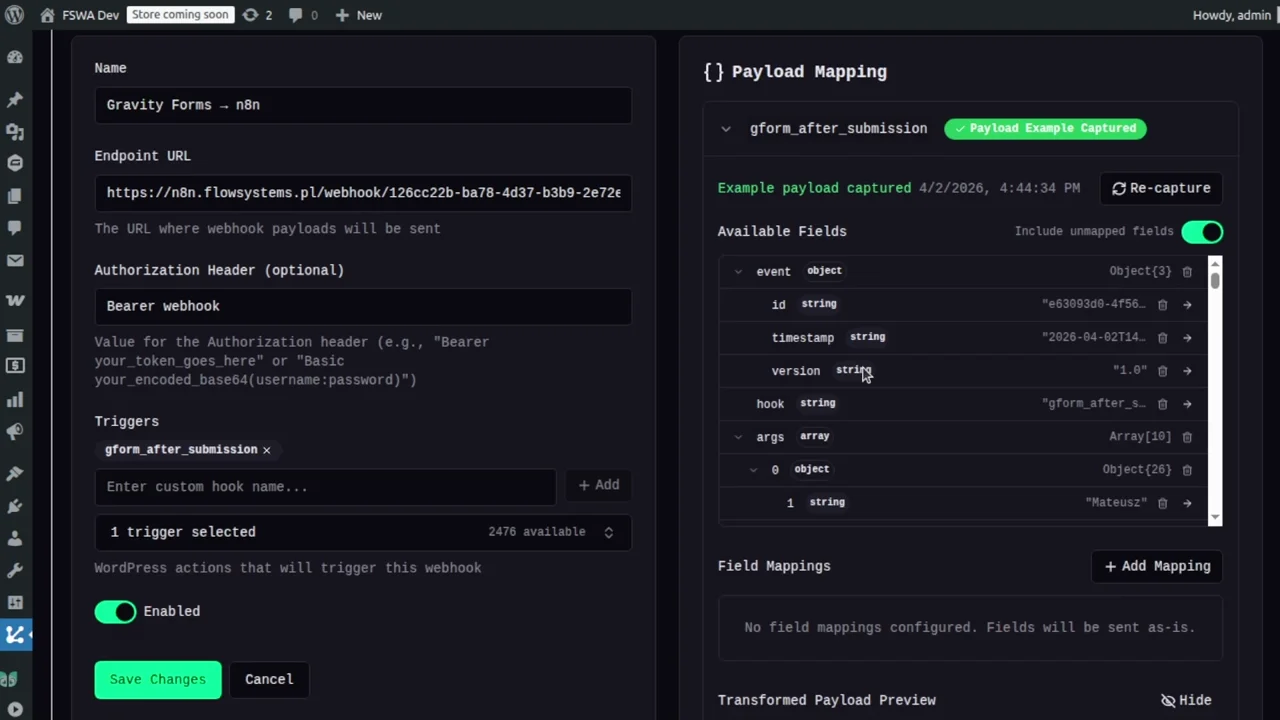Open Posts via the pushpin icon
Image resolution: width=1280 pixels, height=720 pixels.
pyautogui.click(x=15, y=100)
